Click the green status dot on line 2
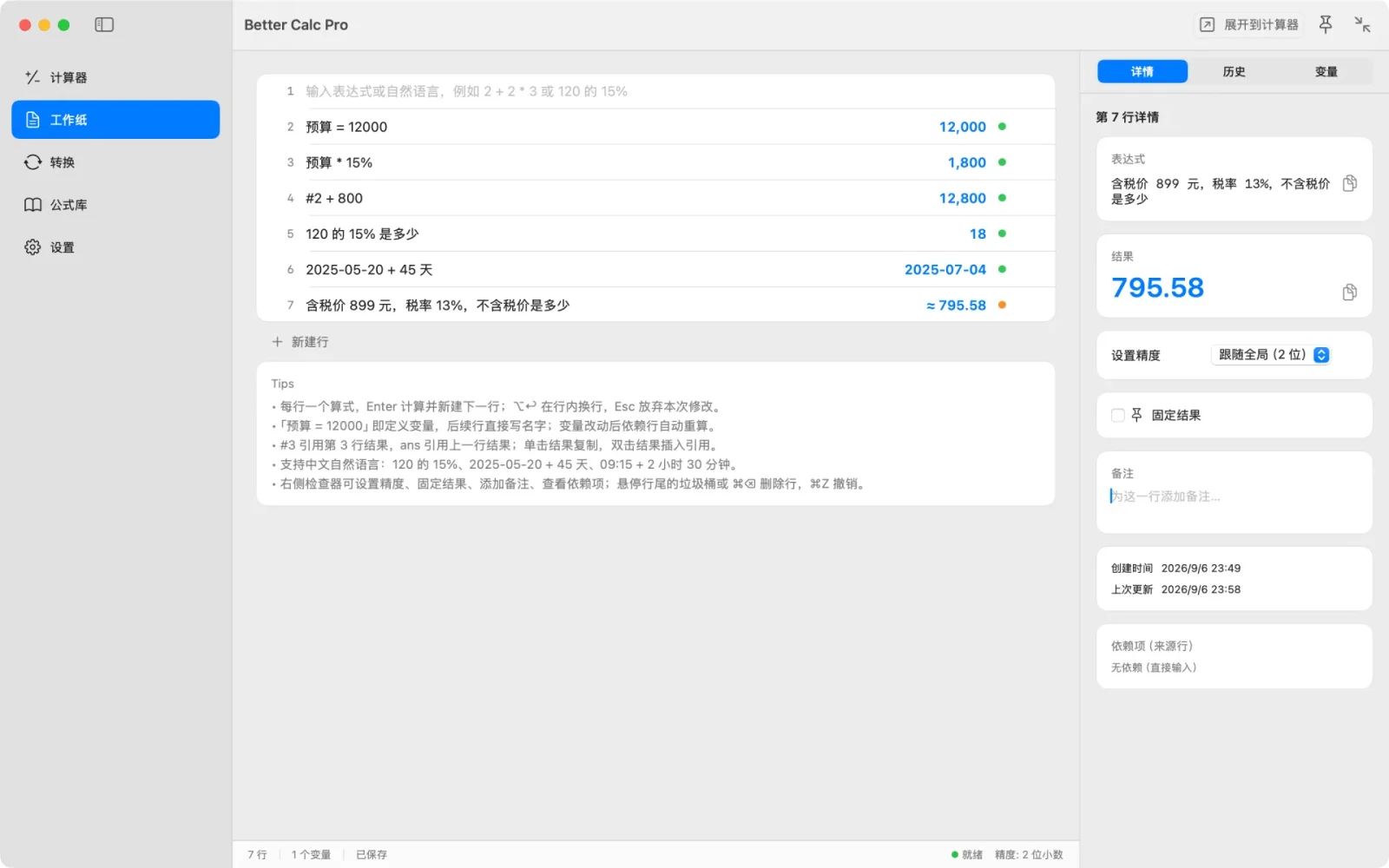 (x=1002, y=127)
